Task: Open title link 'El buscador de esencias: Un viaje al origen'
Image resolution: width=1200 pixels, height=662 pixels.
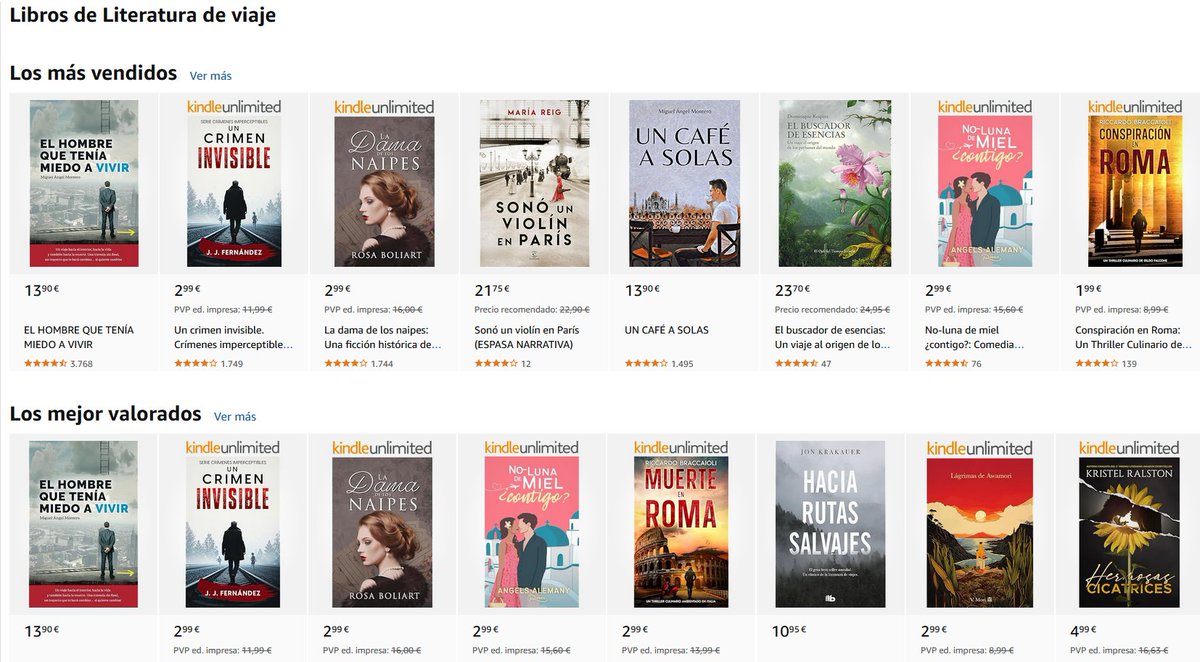Action: 833,337
